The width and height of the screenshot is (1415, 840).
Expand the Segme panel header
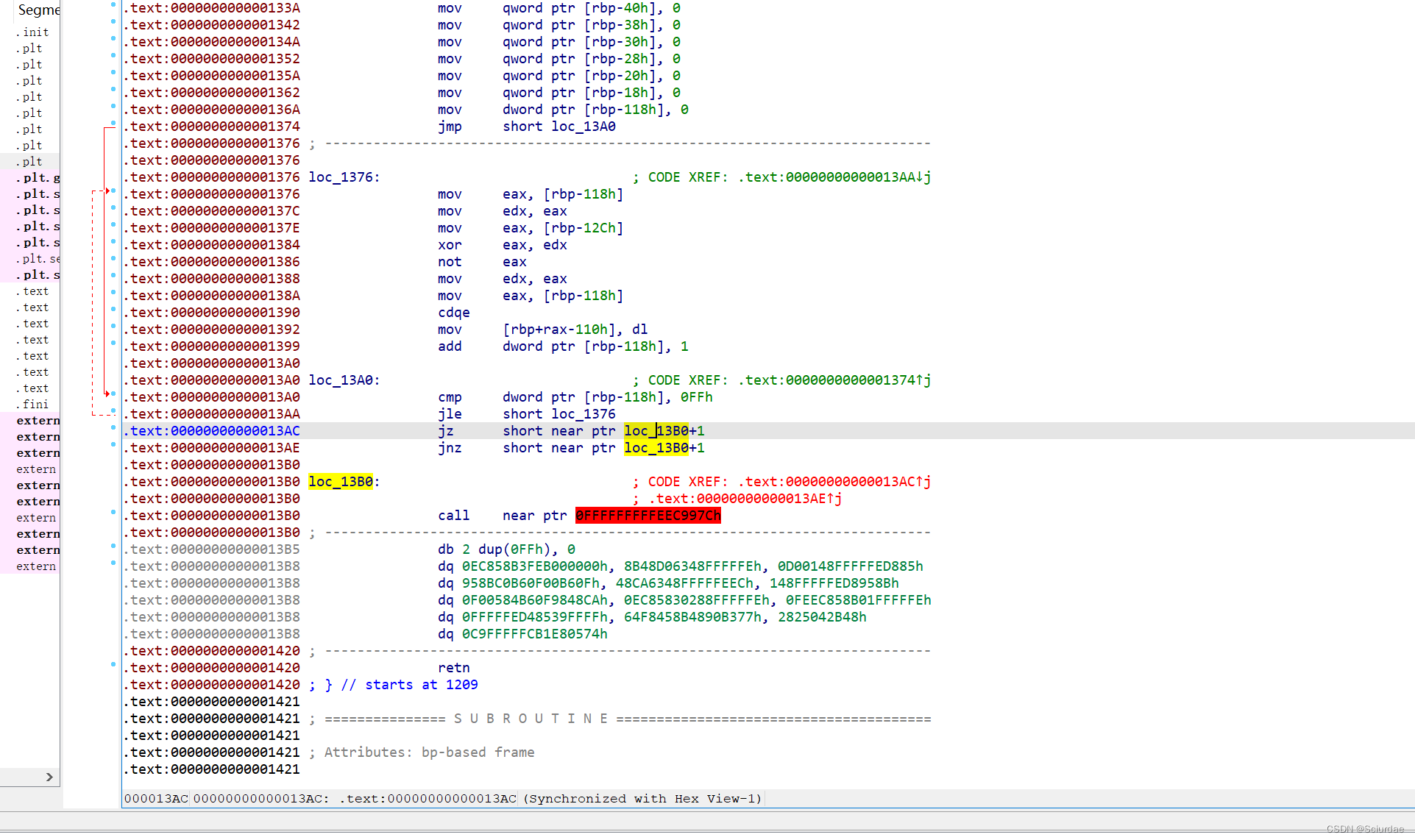click(x=38, y=10)
